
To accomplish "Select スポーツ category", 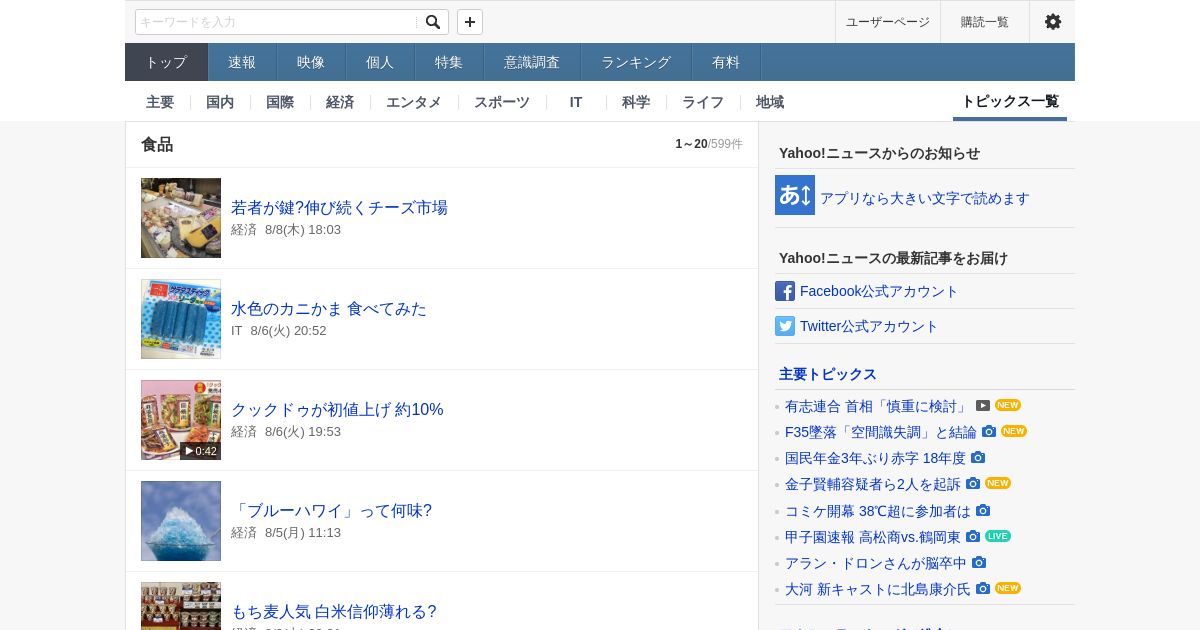I will coord(502,102).
